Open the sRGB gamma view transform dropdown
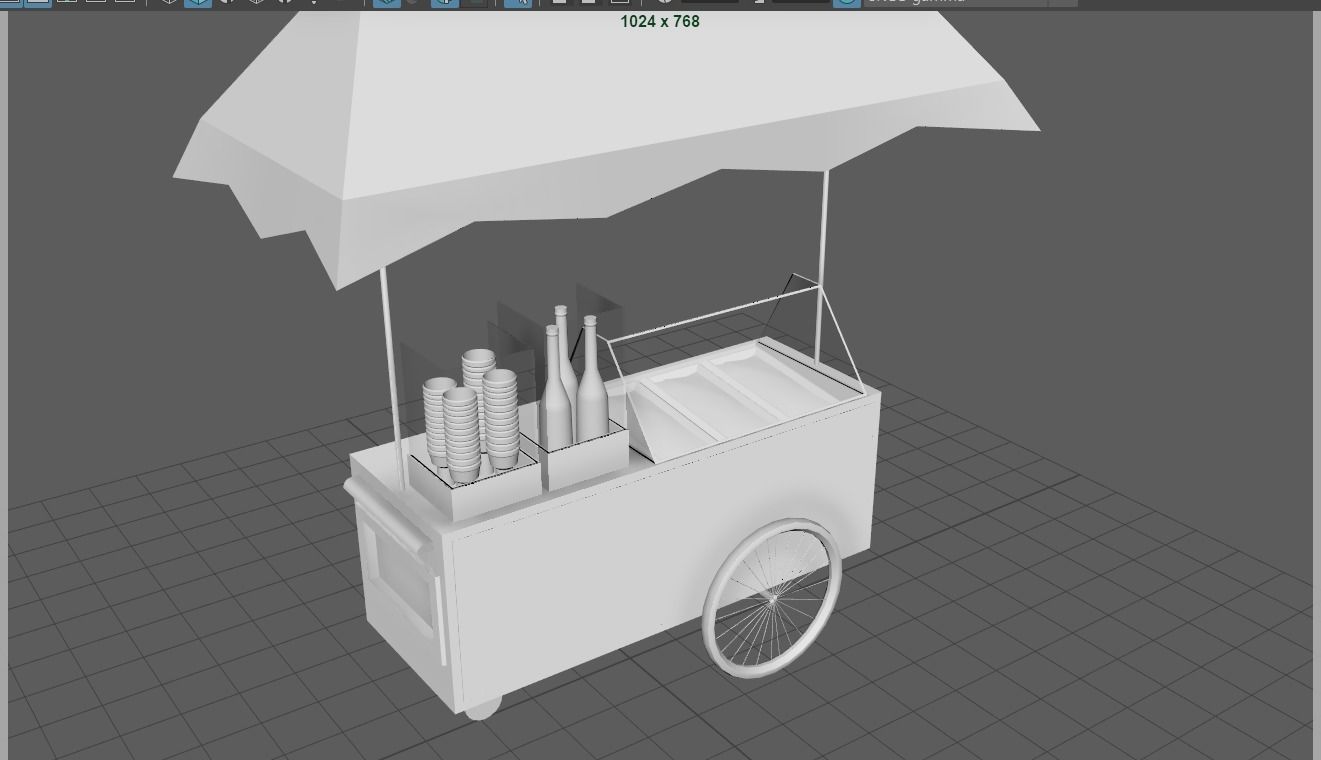Viewport: 1321px width, 760px height. 970,3
